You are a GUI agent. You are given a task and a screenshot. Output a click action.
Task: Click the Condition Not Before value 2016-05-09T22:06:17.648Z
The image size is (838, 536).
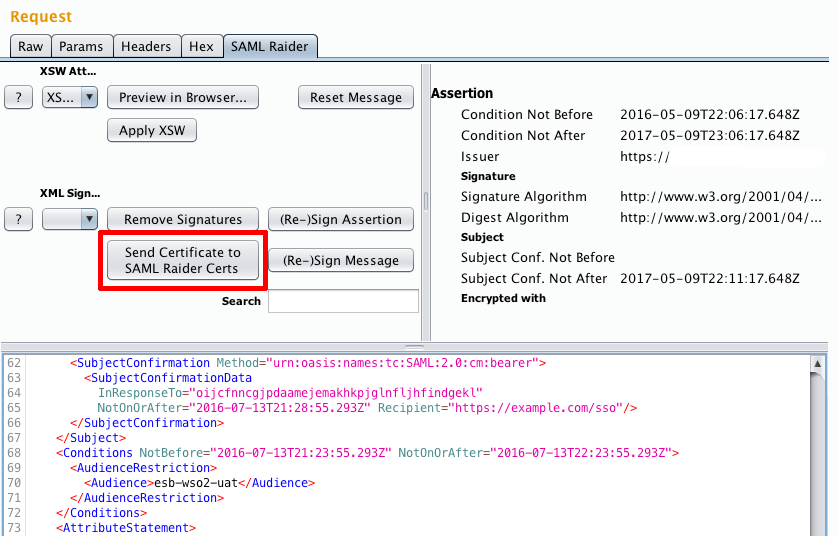[x=710, y=114]
